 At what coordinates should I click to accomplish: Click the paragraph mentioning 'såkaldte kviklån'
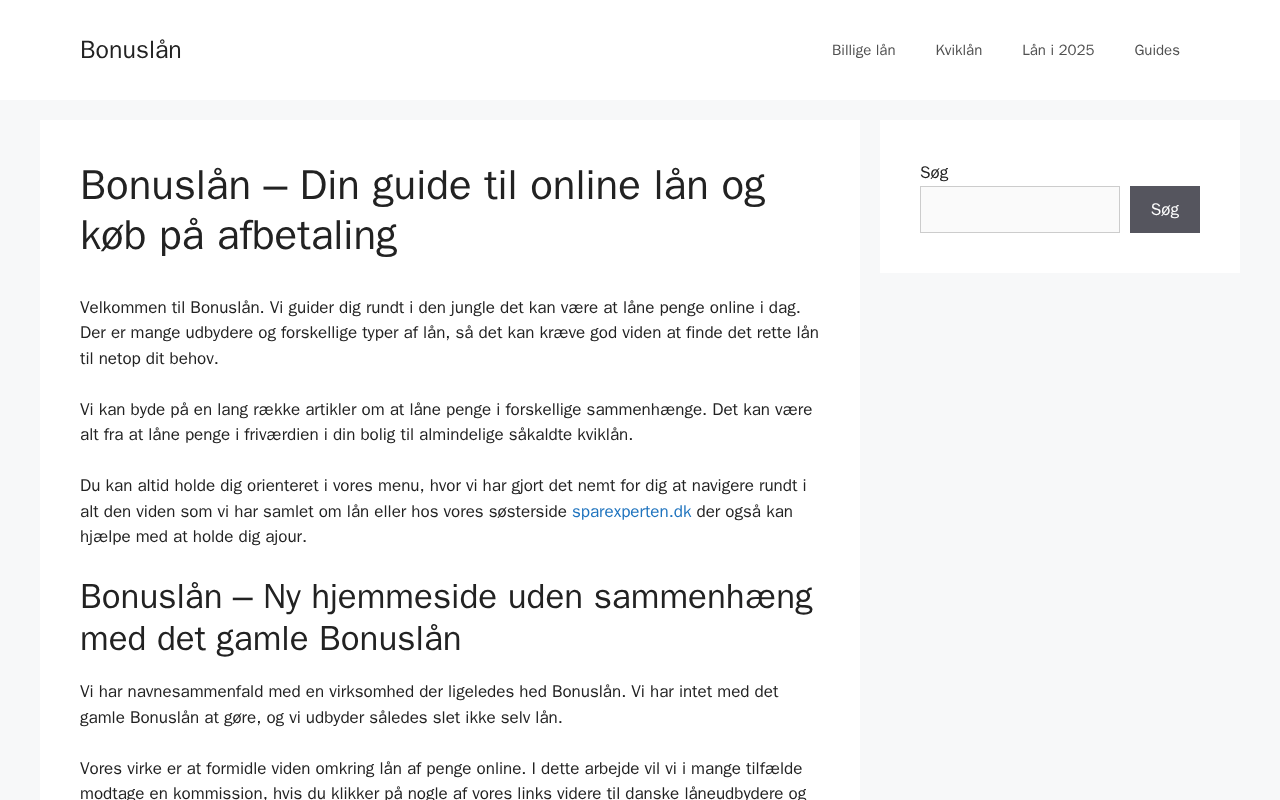point(450,422)
